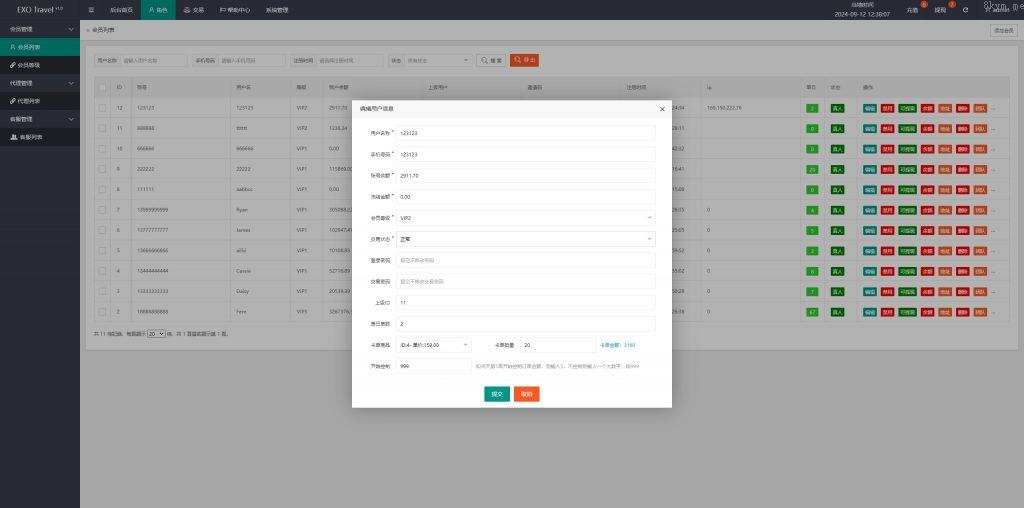
Task: Open the 交易状态 dropdown showing 正常
Action: tap(525, 239)
